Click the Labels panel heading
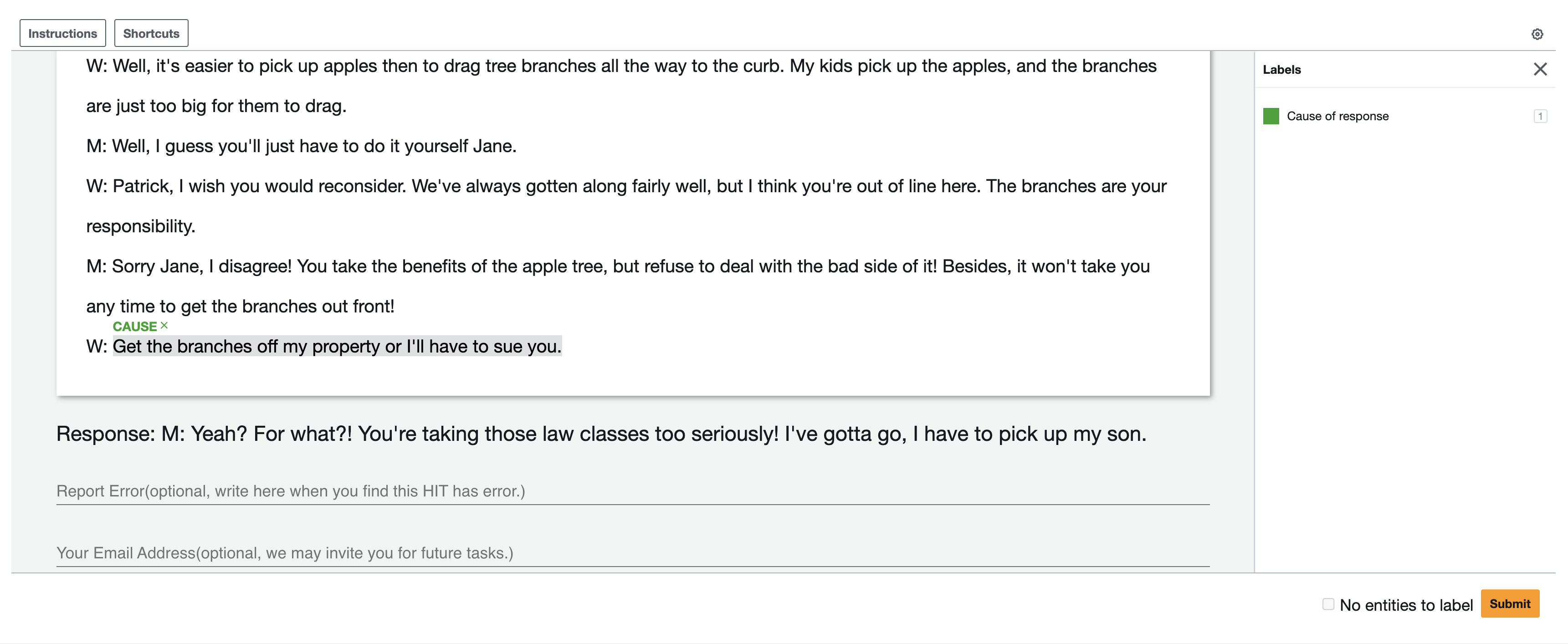 pyautogui.click(x=1282, y=69)
